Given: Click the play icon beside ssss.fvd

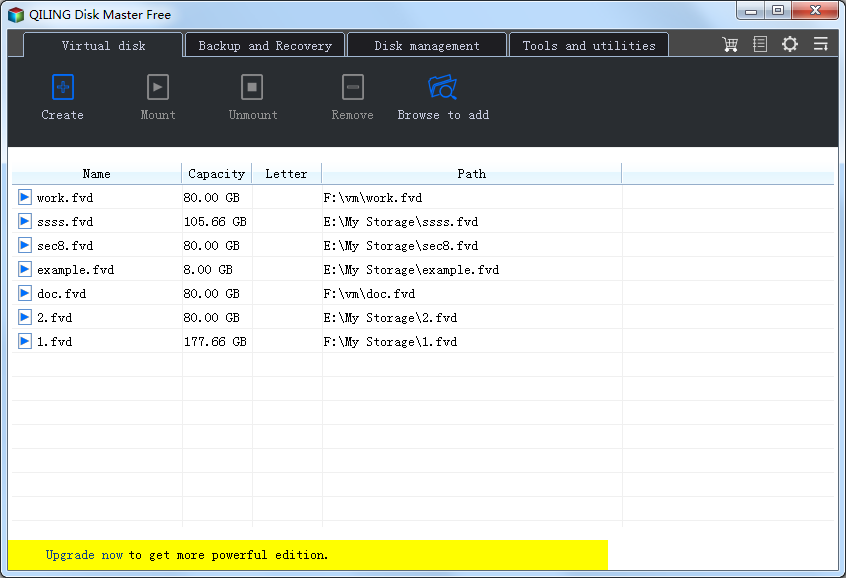Looking at the screenshot, I should tap(24, 221).
